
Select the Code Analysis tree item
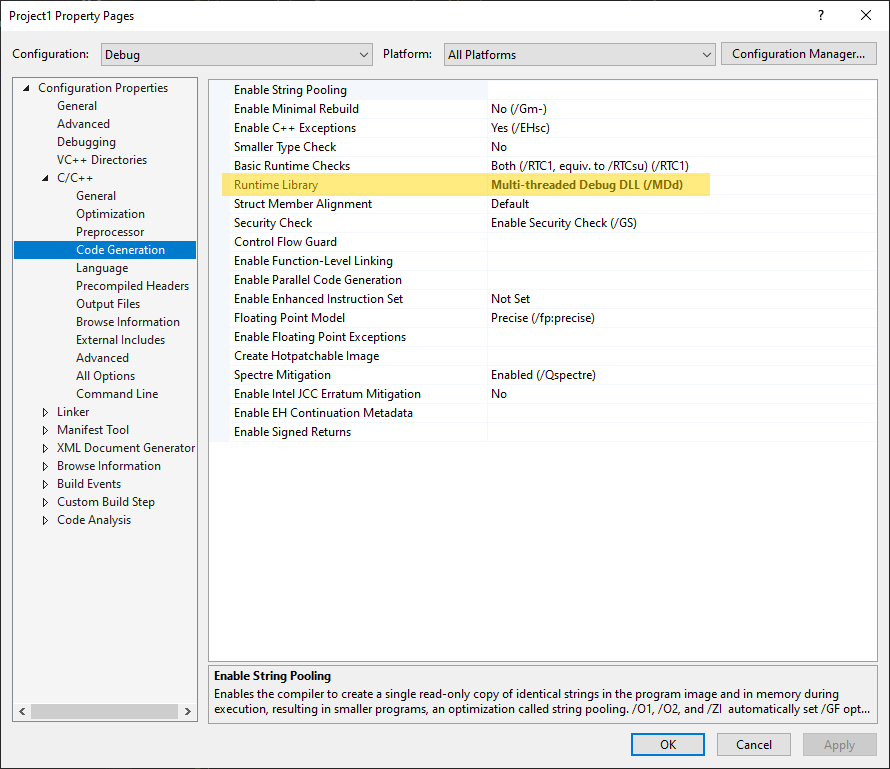[x=94, y=519]
